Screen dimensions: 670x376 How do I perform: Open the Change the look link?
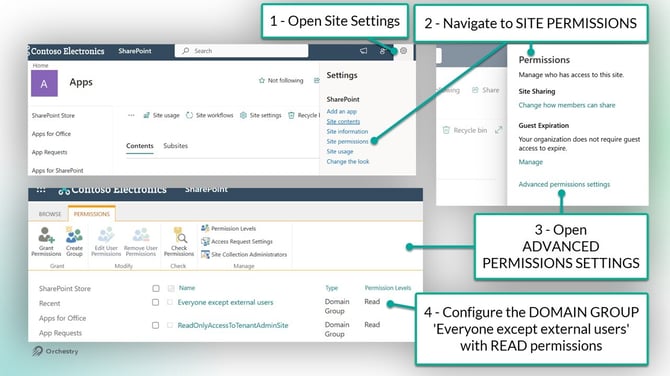[x=348, y=162]
